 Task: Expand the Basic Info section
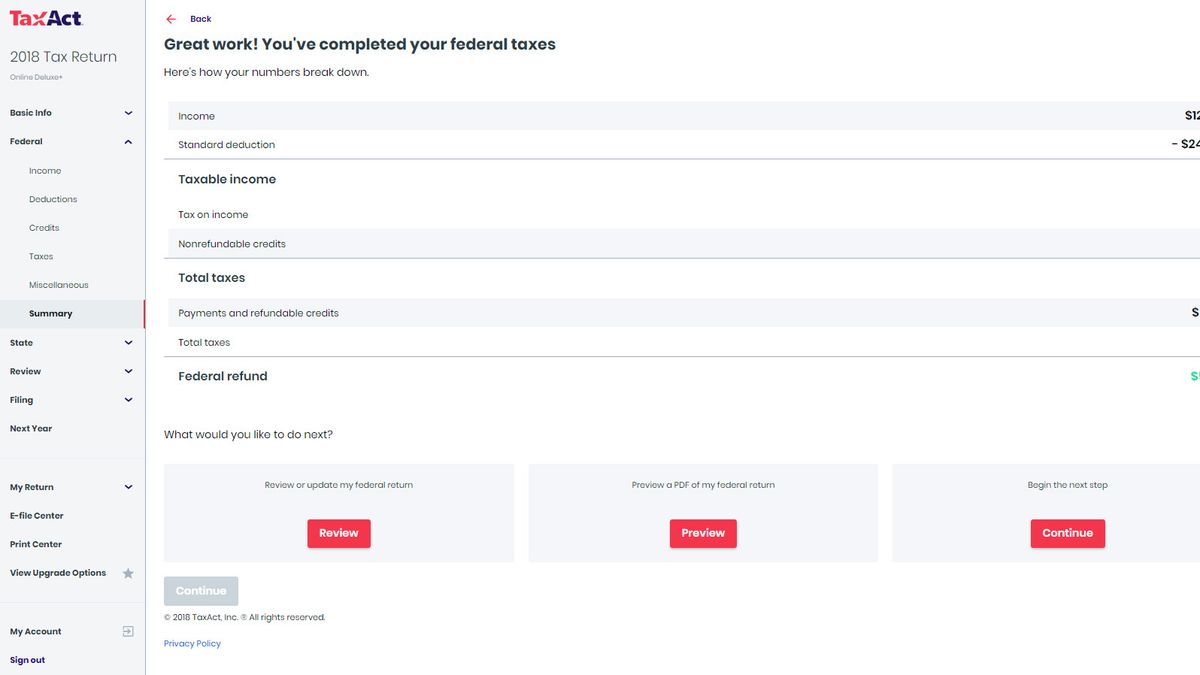point(128,113)
